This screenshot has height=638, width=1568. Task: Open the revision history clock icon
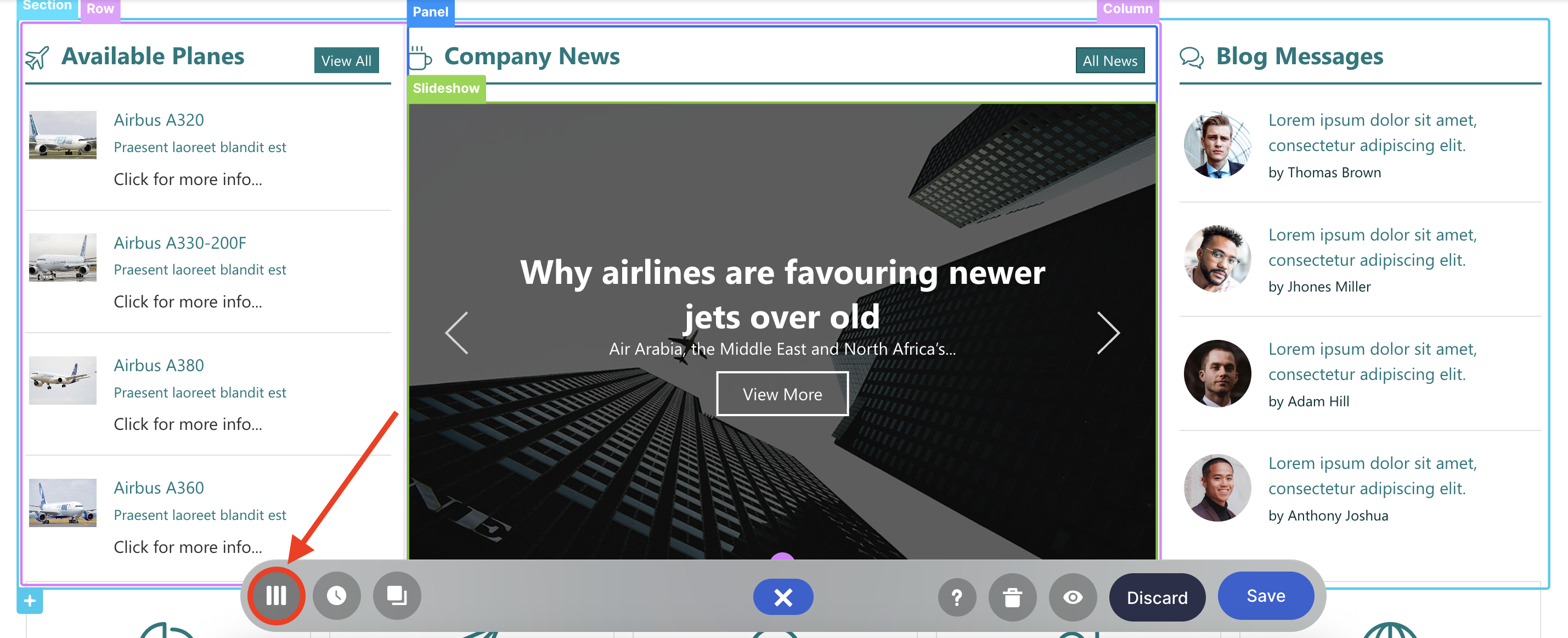[x=337, y=595]
